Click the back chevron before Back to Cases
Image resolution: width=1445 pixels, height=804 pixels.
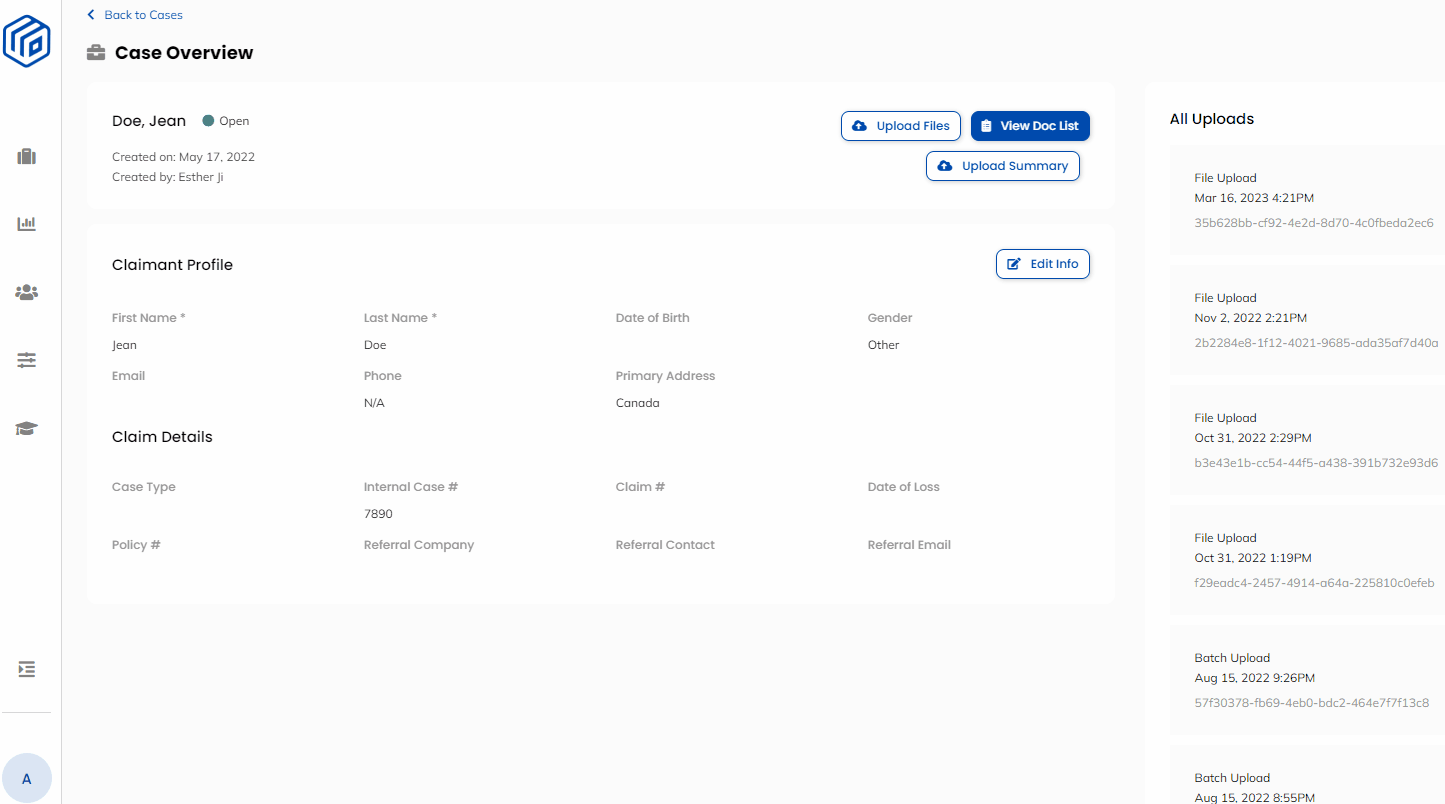point(89,14)
